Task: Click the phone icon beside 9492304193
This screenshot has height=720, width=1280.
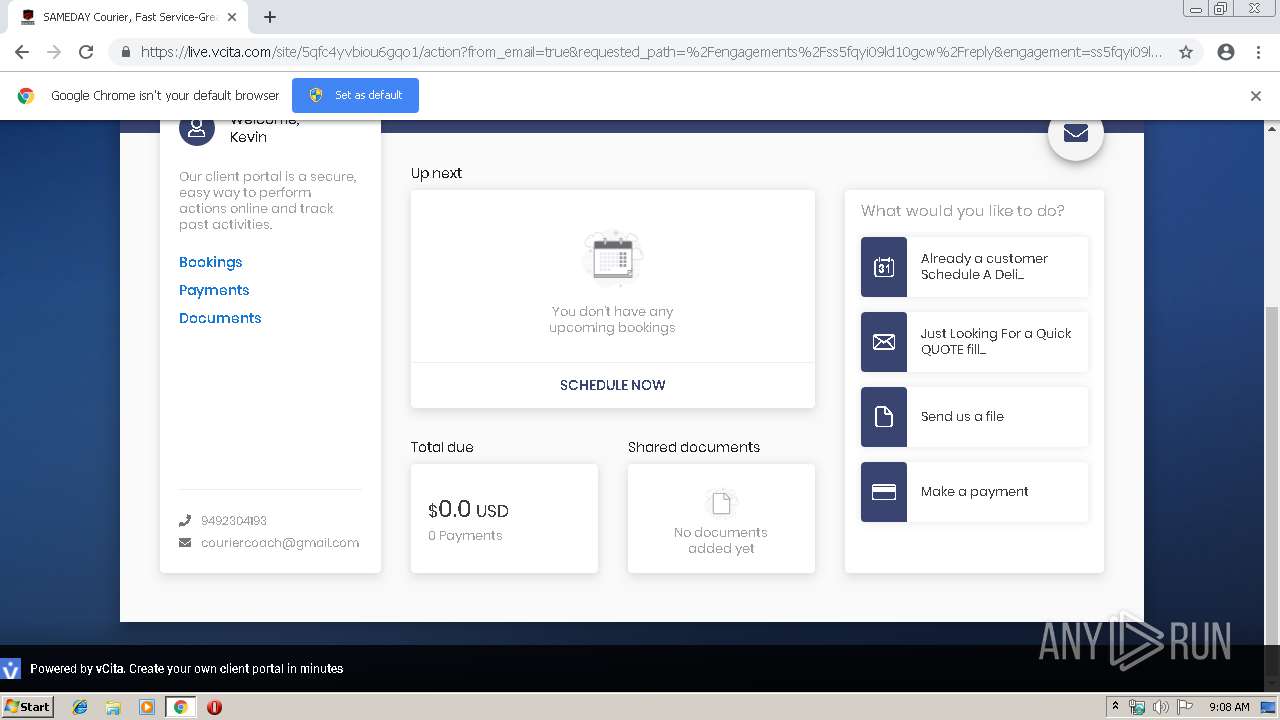Action: 185,520
